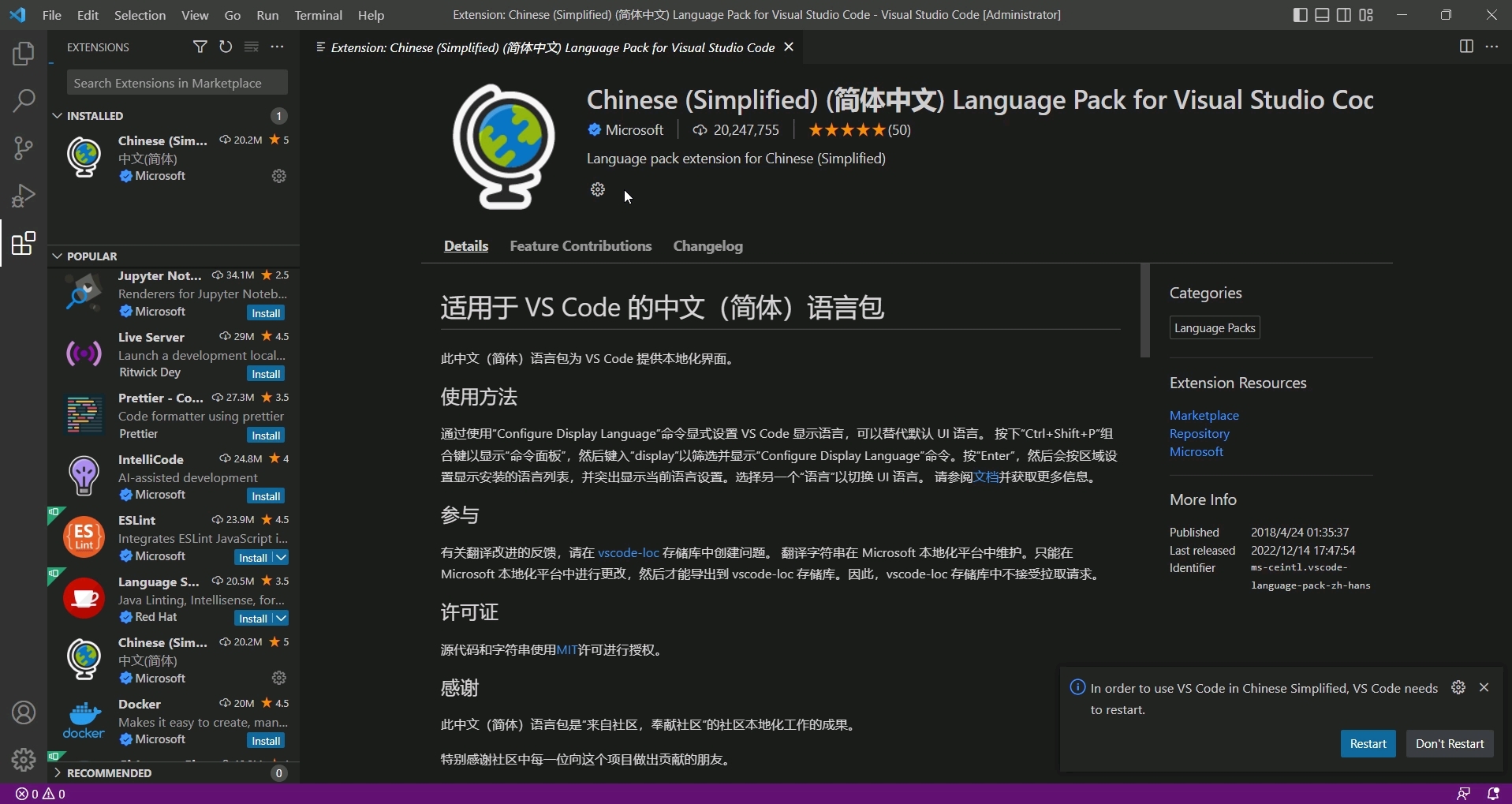
Task: Open Language Support for Java install dropdown arrow
Action: pyautogui.click(x=281, y=618)
